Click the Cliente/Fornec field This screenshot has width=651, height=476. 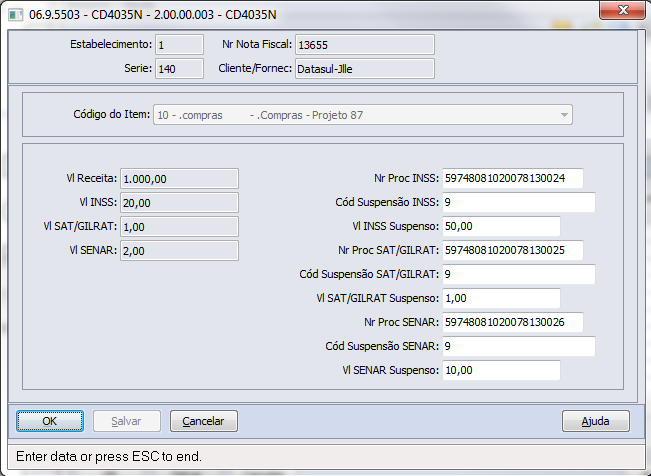click(x=364, y=68)
